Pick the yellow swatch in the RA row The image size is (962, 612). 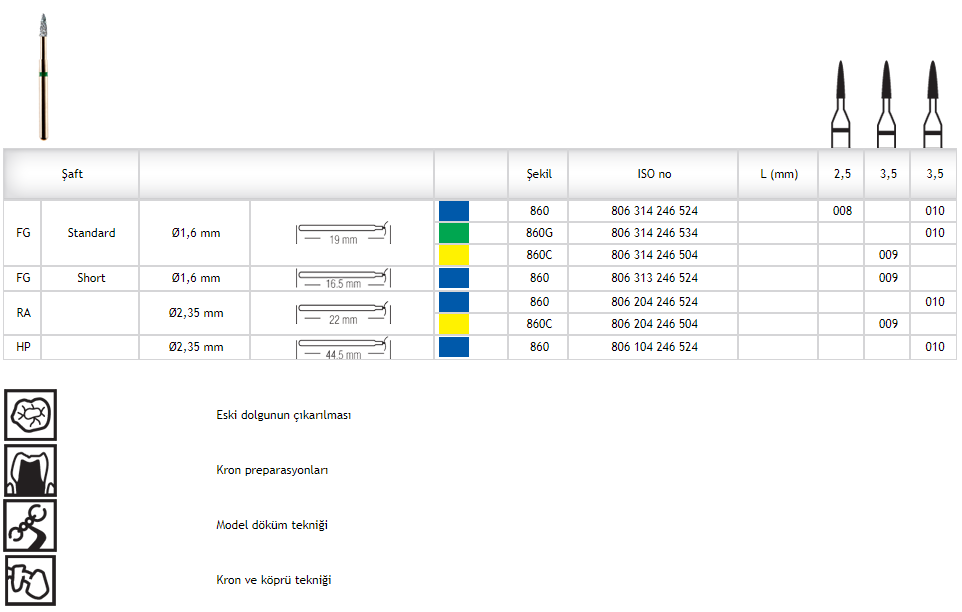454,324
